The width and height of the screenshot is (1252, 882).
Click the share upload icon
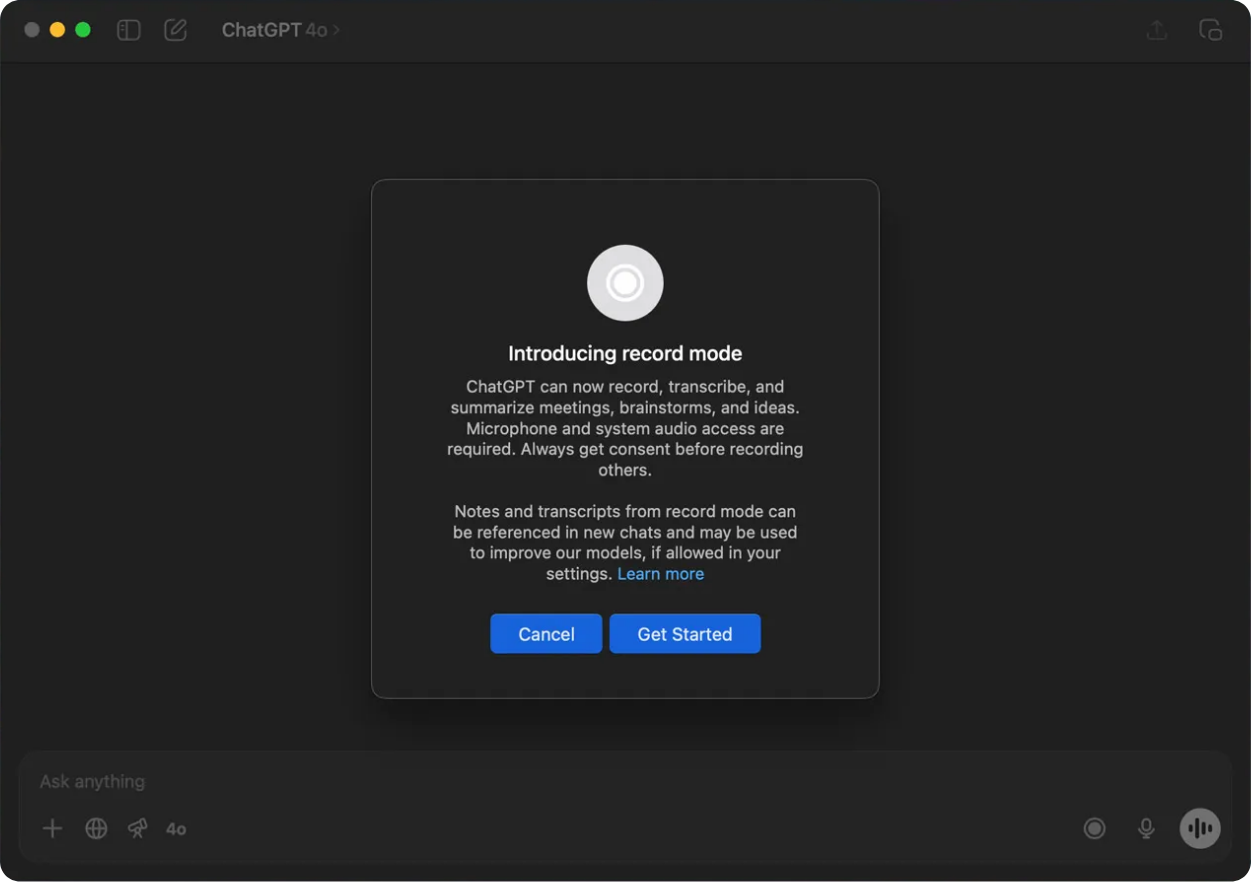pos(1157,30)
